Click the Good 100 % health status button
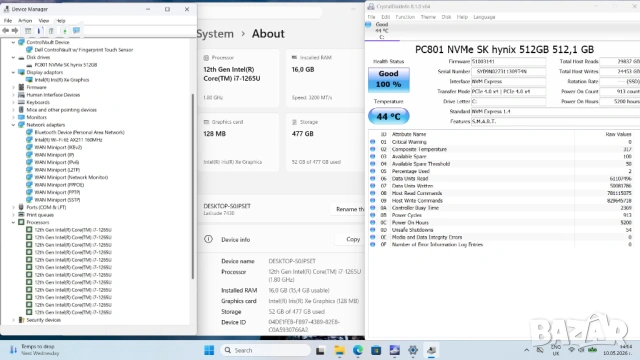Screen dimensions: 640x360 [389, 79]
